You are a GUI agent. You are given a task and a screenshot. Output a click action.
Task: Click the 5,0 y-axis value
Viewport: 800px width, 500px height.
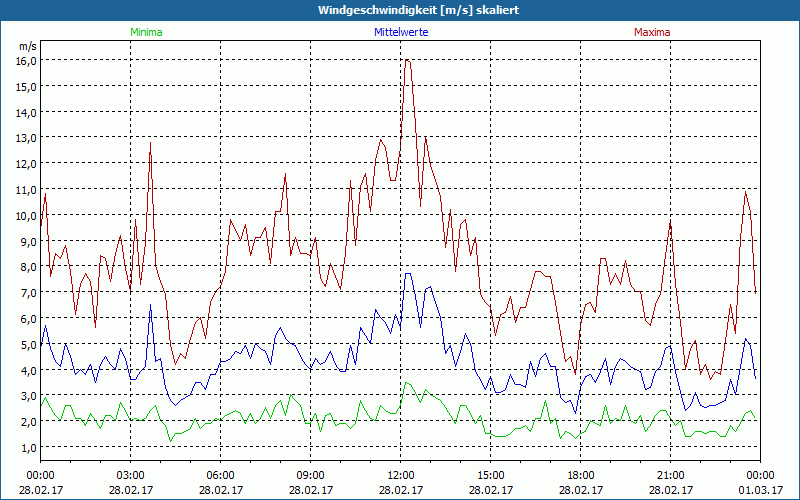(x=29, y=344)
